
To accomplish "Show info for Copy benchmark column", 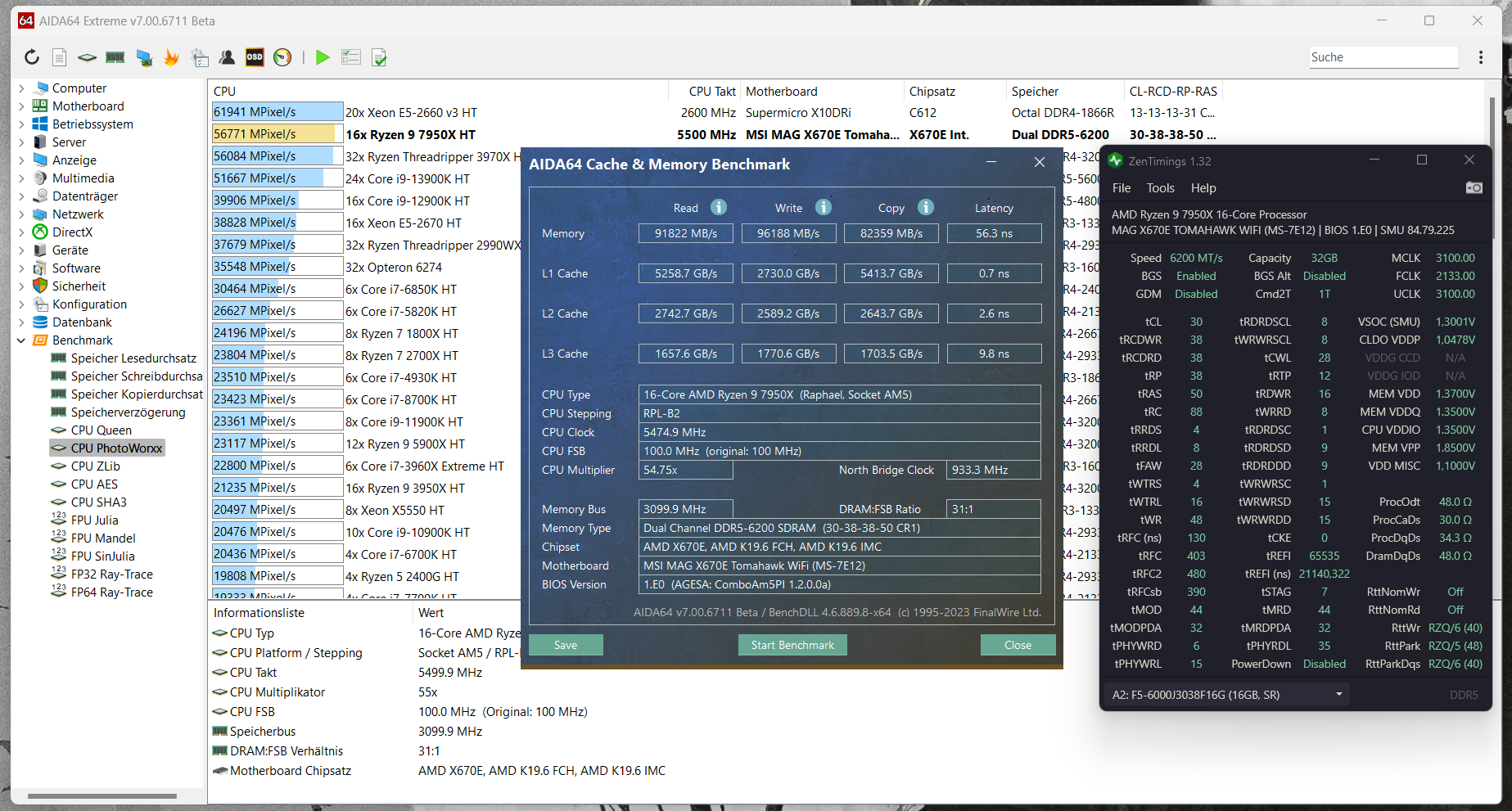I will (926, 207).
